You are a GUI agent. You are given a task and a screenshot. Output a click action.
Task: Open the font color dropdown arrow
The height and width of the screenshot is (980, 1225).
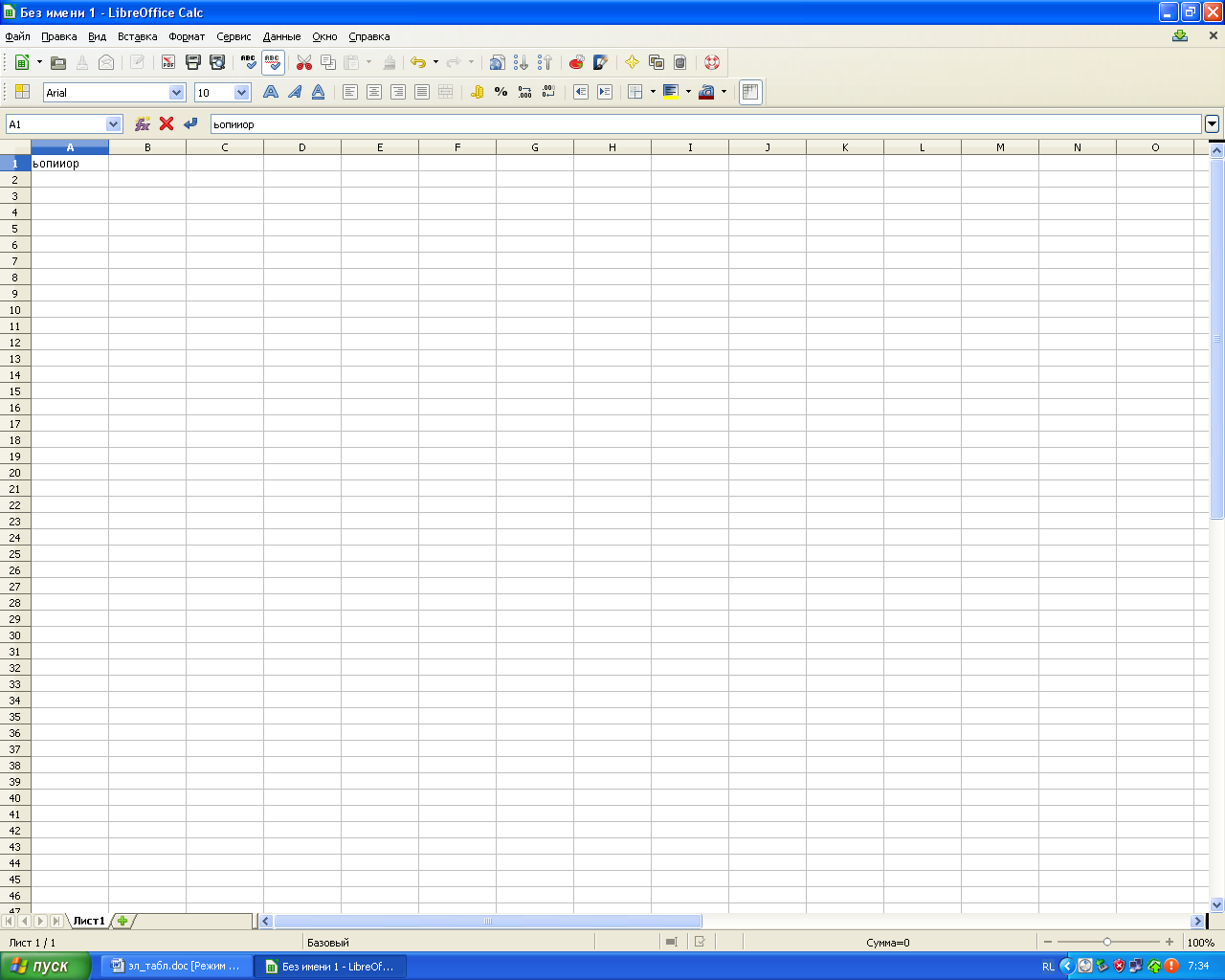724,92
